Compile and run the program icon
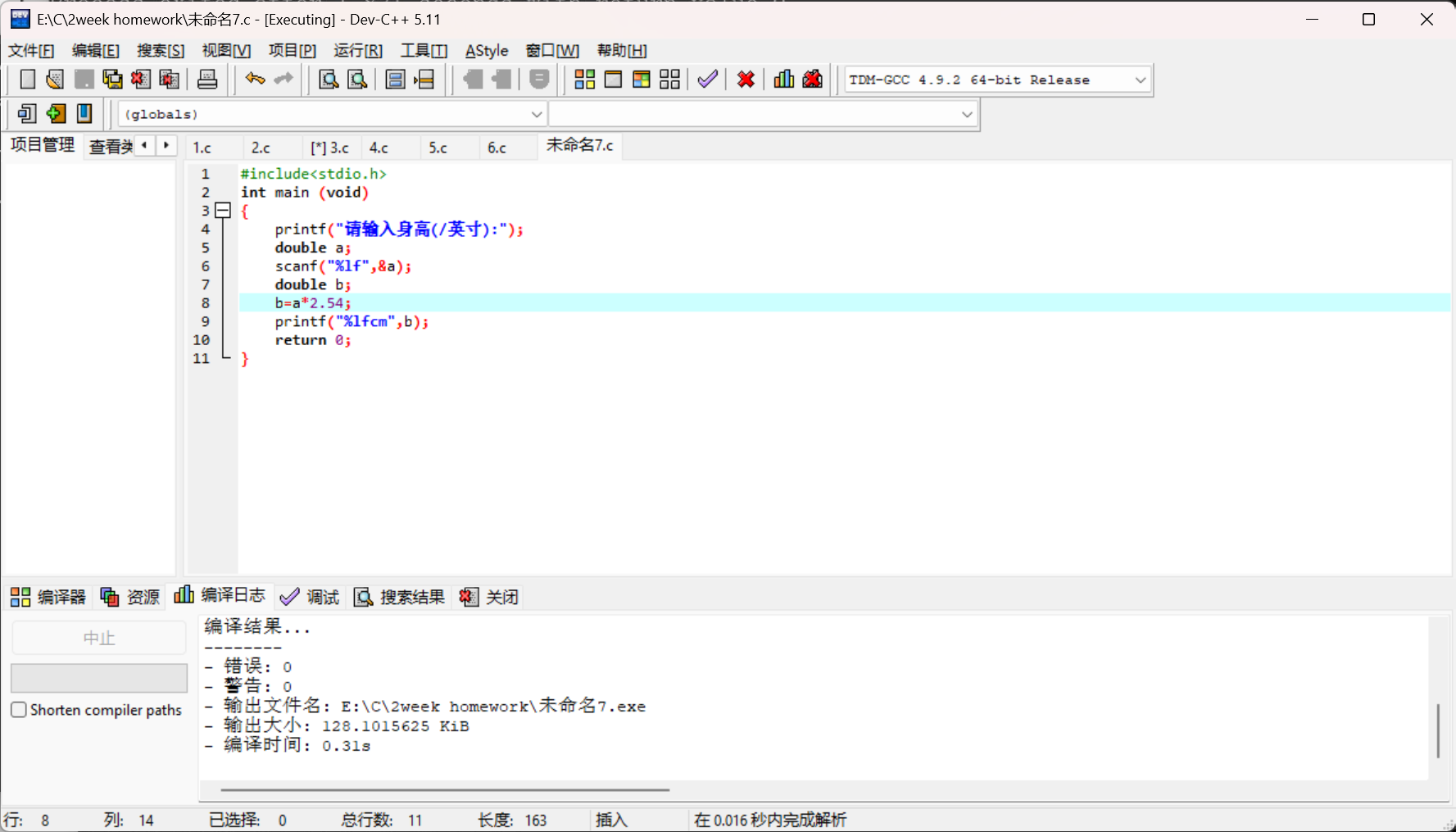Screen dimensions: 1456x832 [642, 80]
